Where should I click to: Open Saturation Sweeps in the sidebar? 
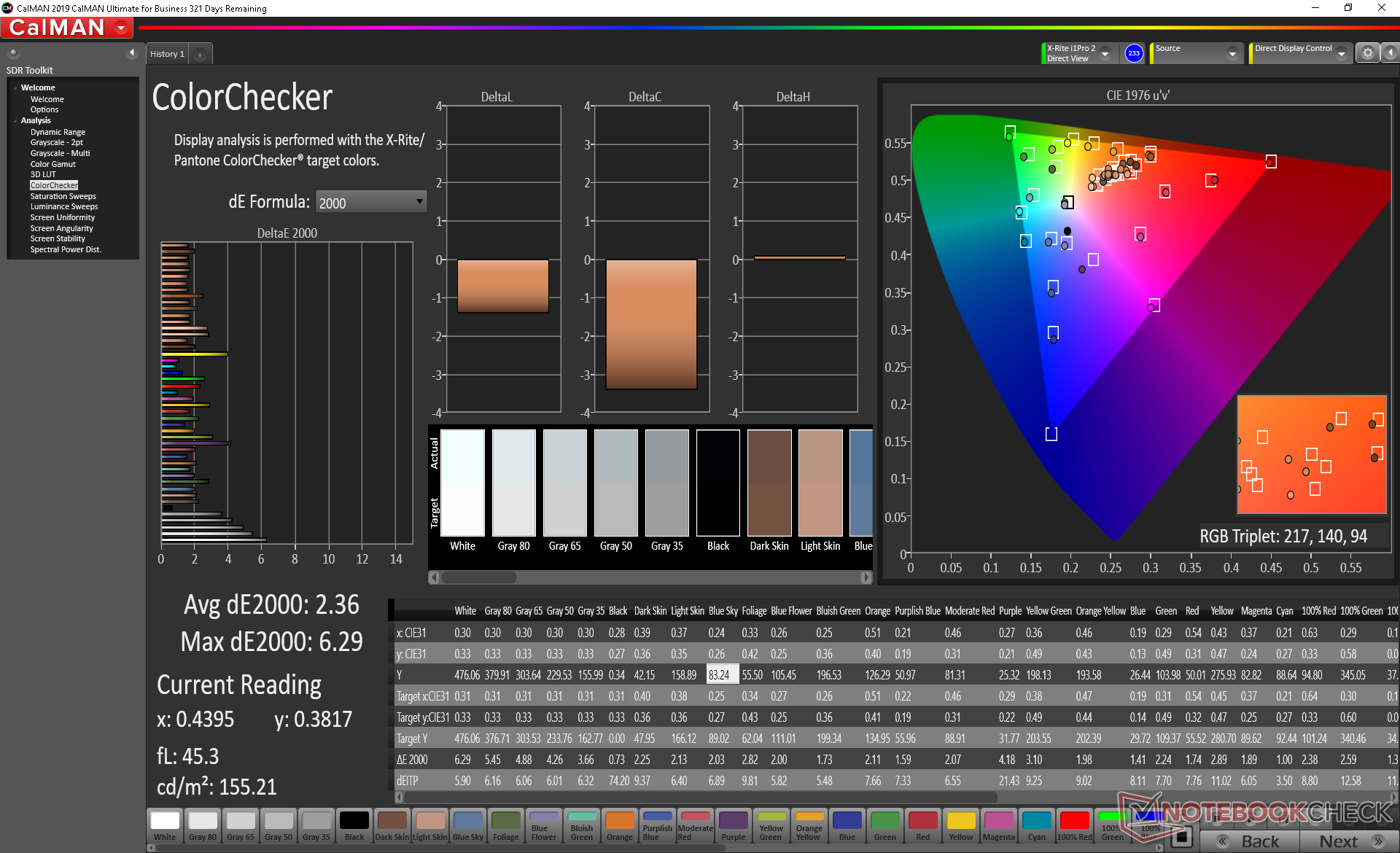pos(63,196)
